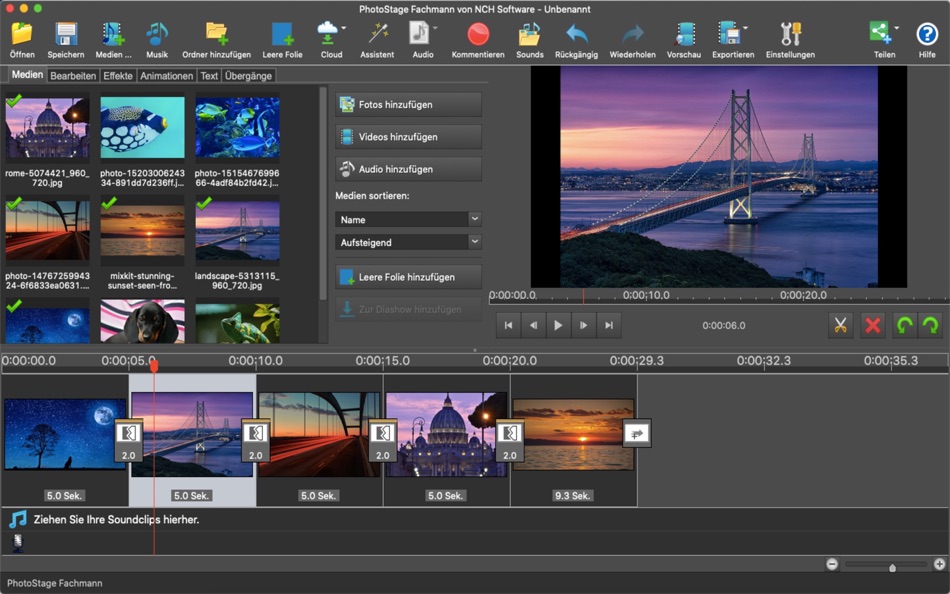Click the media list scrollbar
This screenshot has height=594, width=950.
[323, 194]
